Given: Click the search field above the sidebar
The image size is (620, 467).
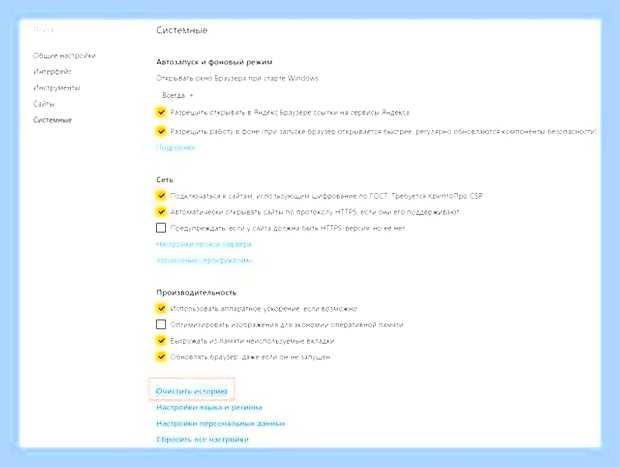Looking at the screenshot, I should point(43,30).
